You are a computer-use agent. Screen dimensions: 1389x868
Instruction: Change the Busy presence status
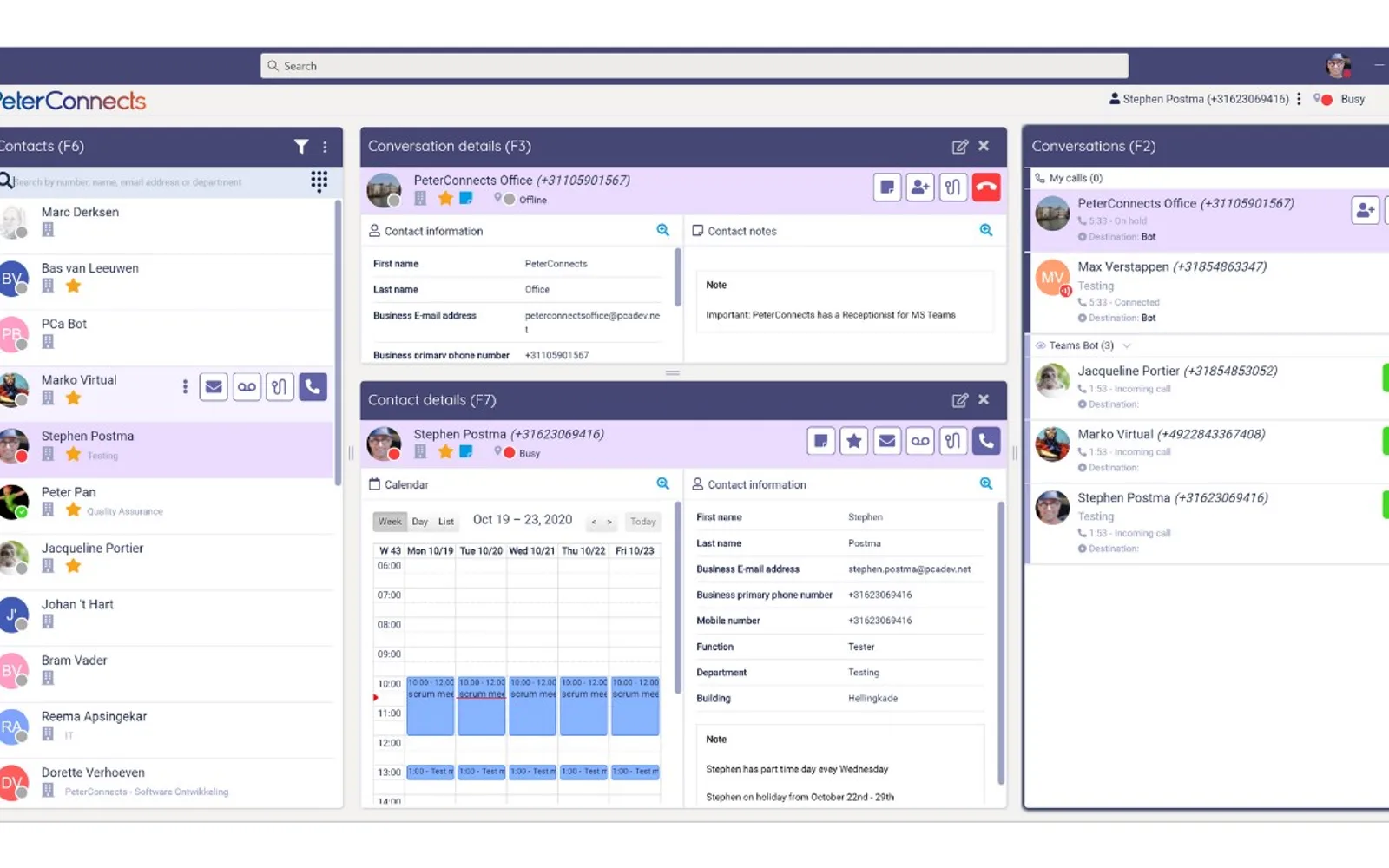[x=1340, y=99]
